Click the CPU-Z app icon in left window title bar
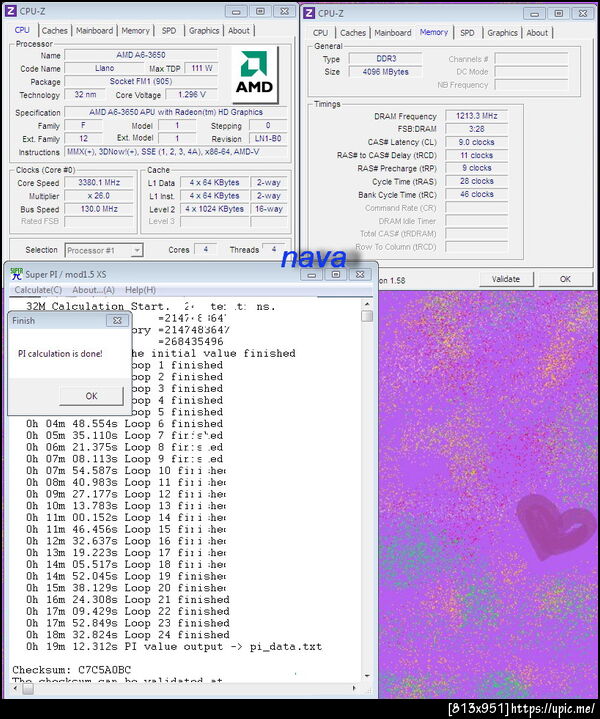Image resolution: width=600 pixels, height=719 pixels. coord(10,11)
